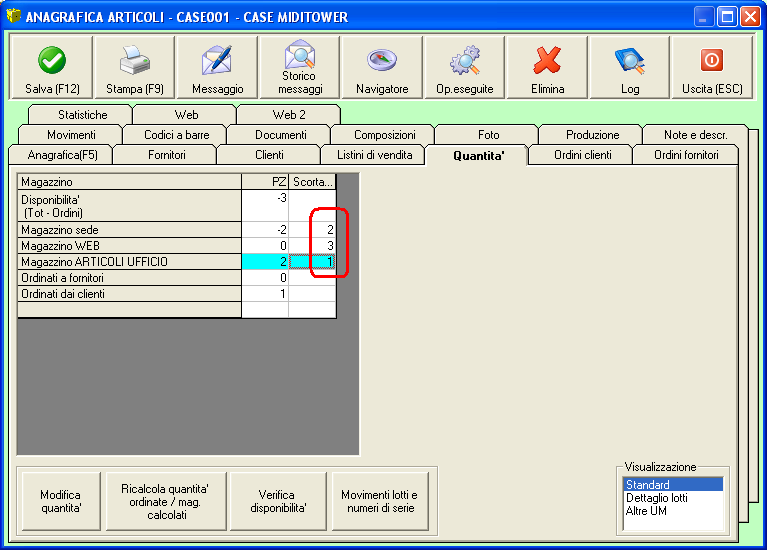Select Magazzino ARTICOLI UFFICIO row label
Image resolution: width=767 pixels, height=550 pixels.
[x=130, y=262]
